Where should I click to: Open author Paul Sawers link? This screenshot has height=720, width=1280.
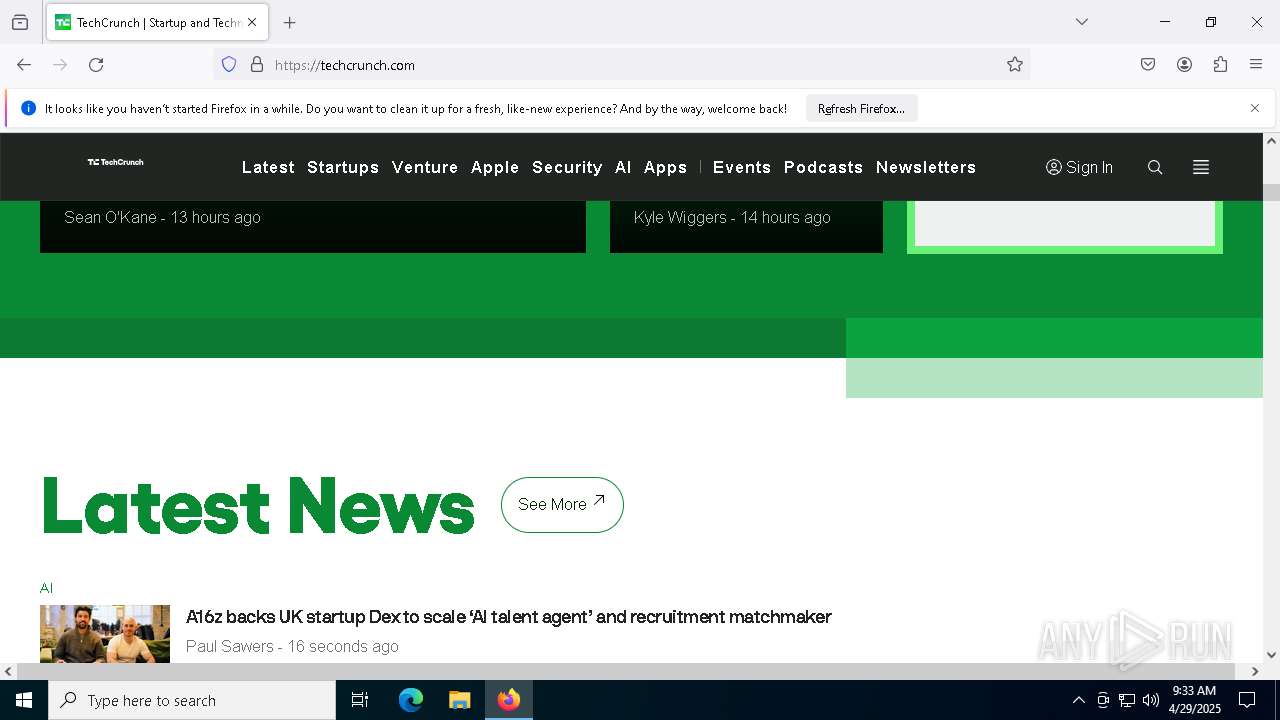tap(229, 646)
